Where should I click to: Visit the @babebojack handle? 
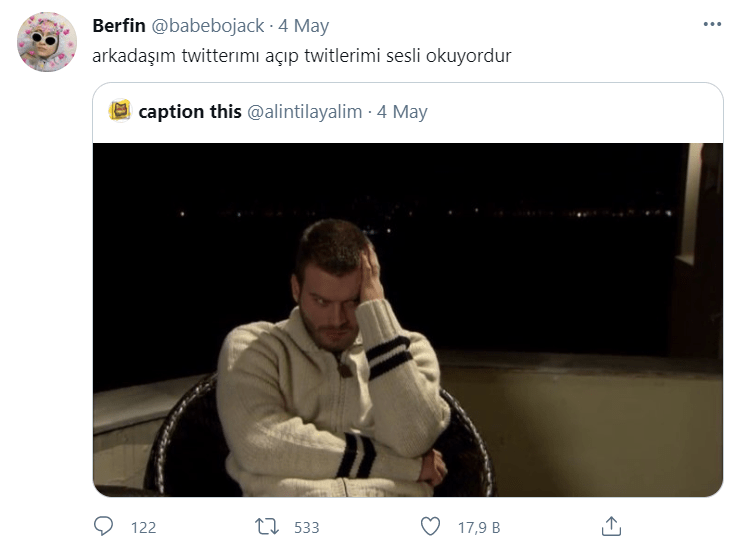(207, 25)
